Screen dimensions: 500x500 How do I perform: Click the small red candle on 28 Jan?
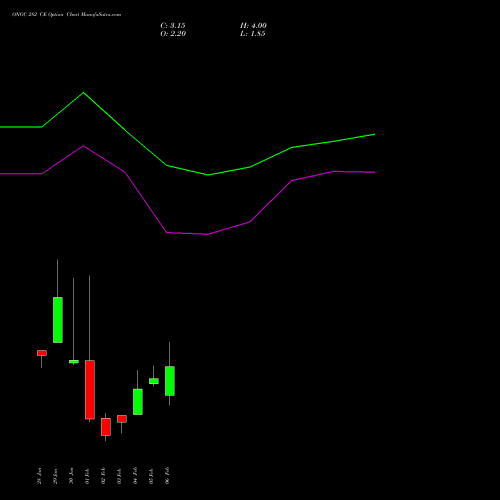point(42,353)
